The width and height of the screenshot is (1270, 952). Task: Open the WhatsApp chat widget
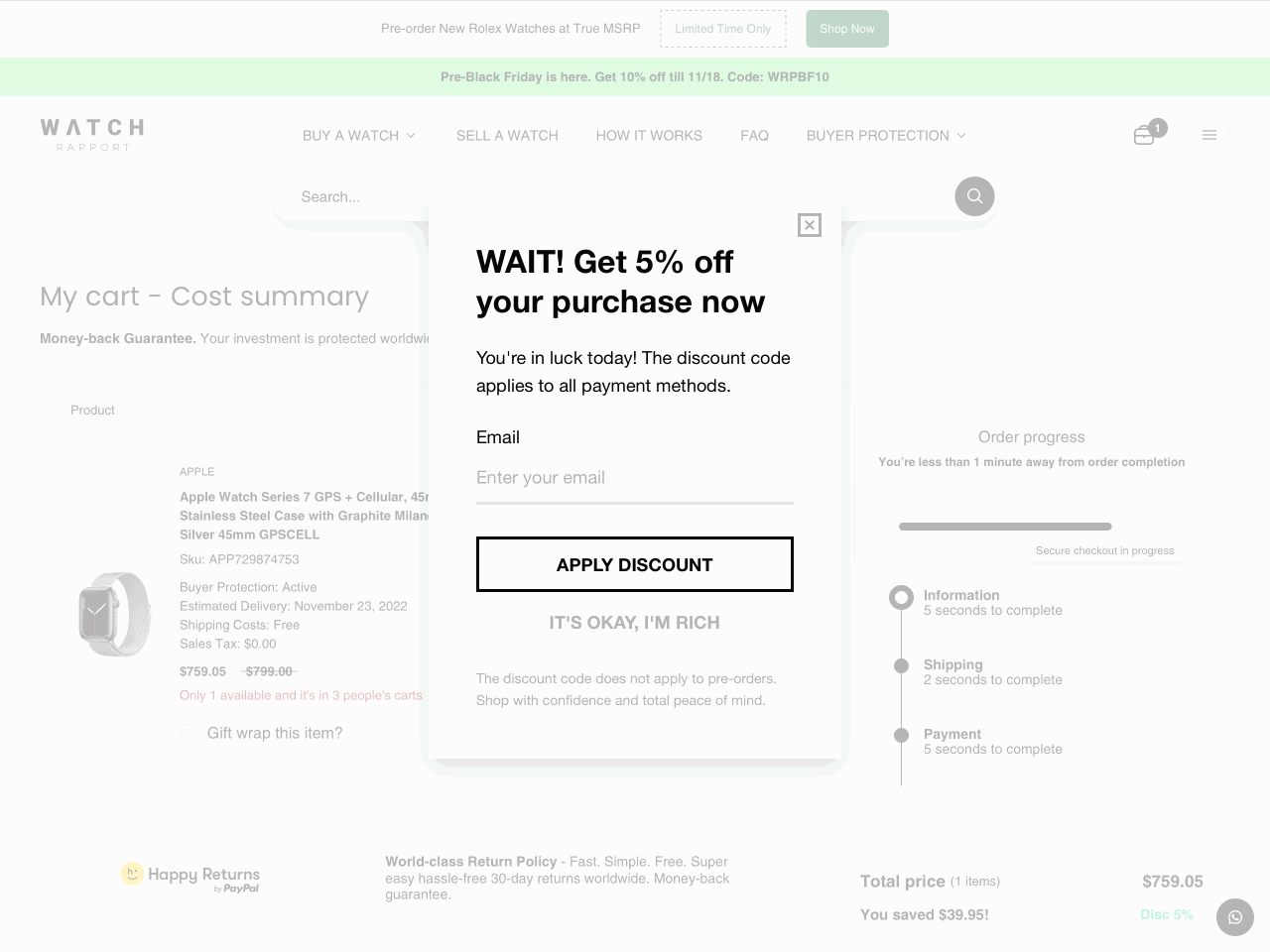click(x=1234, y=917)
